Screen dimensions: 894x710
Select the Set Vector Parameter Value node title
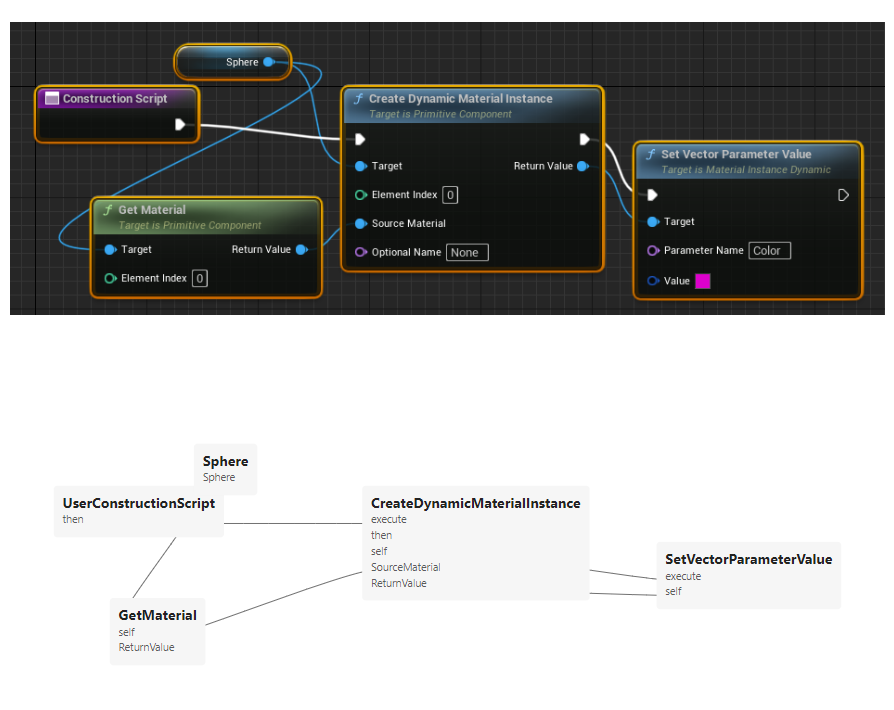tap(736, 155)
